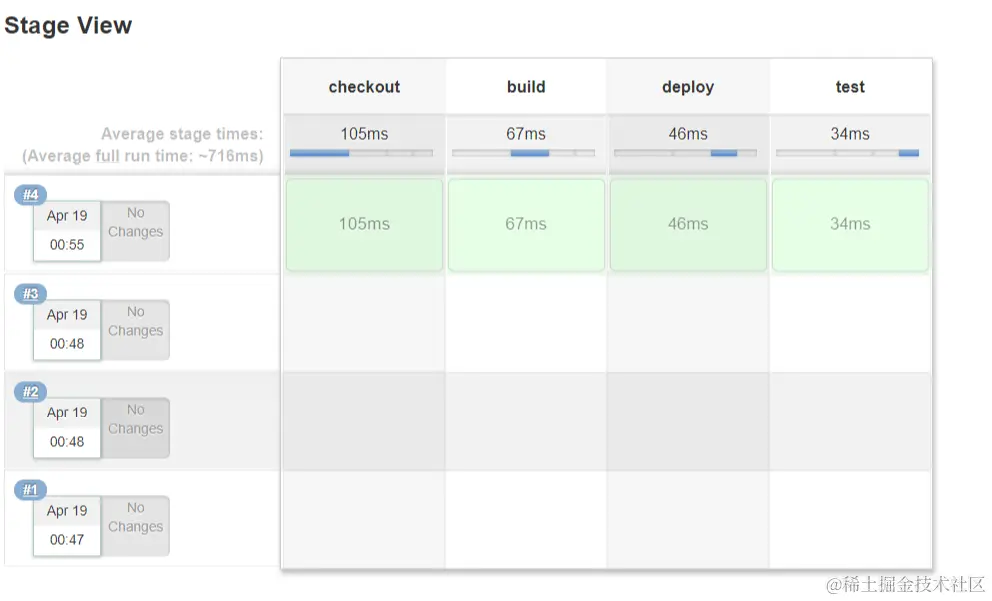Open the Apr 19 00:55 build date box
Image resolution: width=992 pixels, height=601 pixels.
coord(67,231)
